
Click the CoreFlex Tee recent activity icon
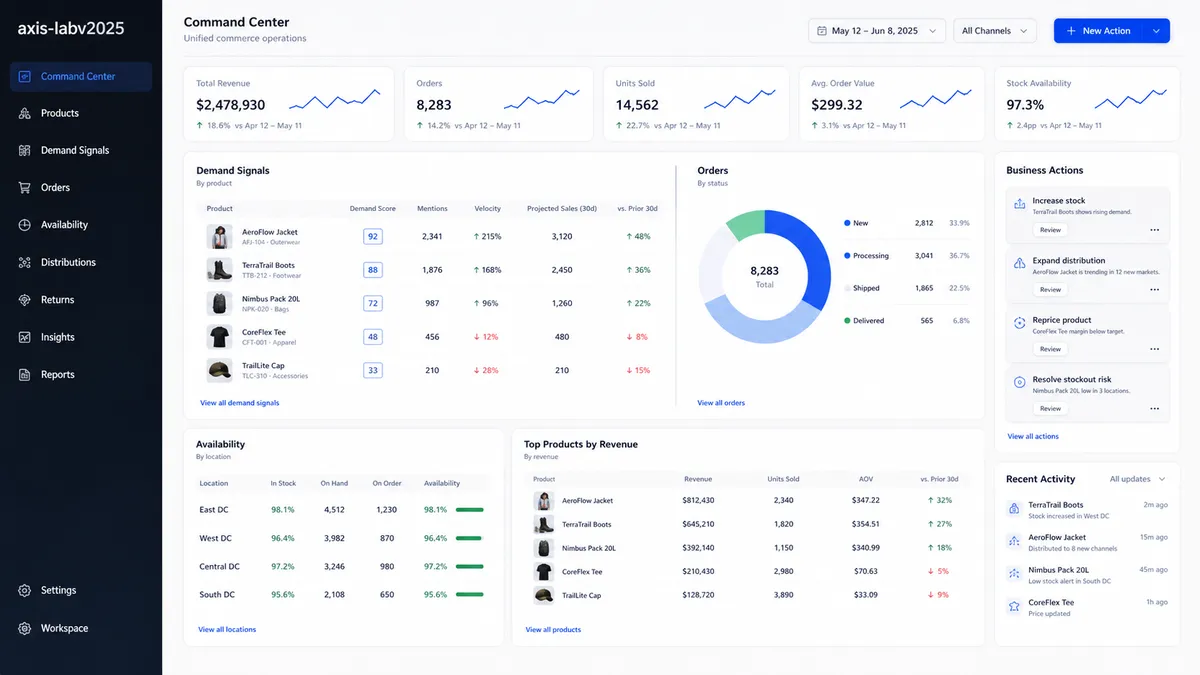click(1014, 606)
